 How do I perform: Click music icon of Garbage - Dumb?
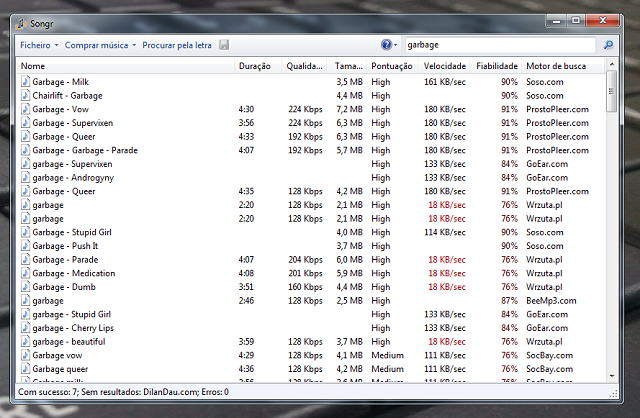25,287
